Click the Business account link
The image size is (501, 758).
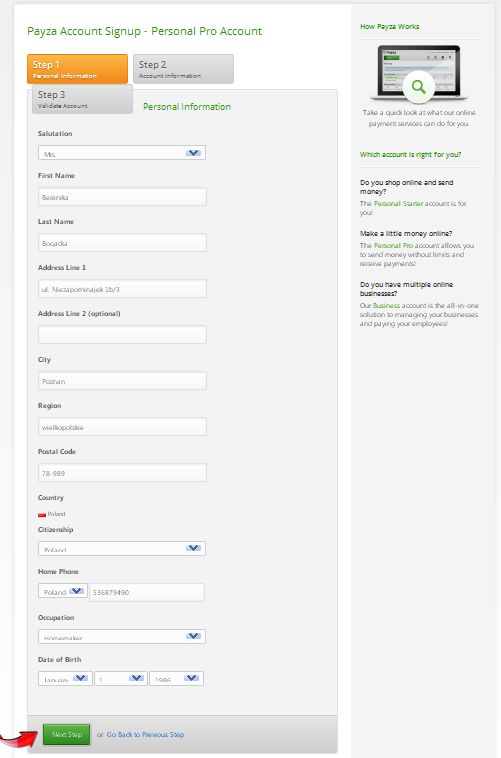pyautogui.click(x=386, y=306)
